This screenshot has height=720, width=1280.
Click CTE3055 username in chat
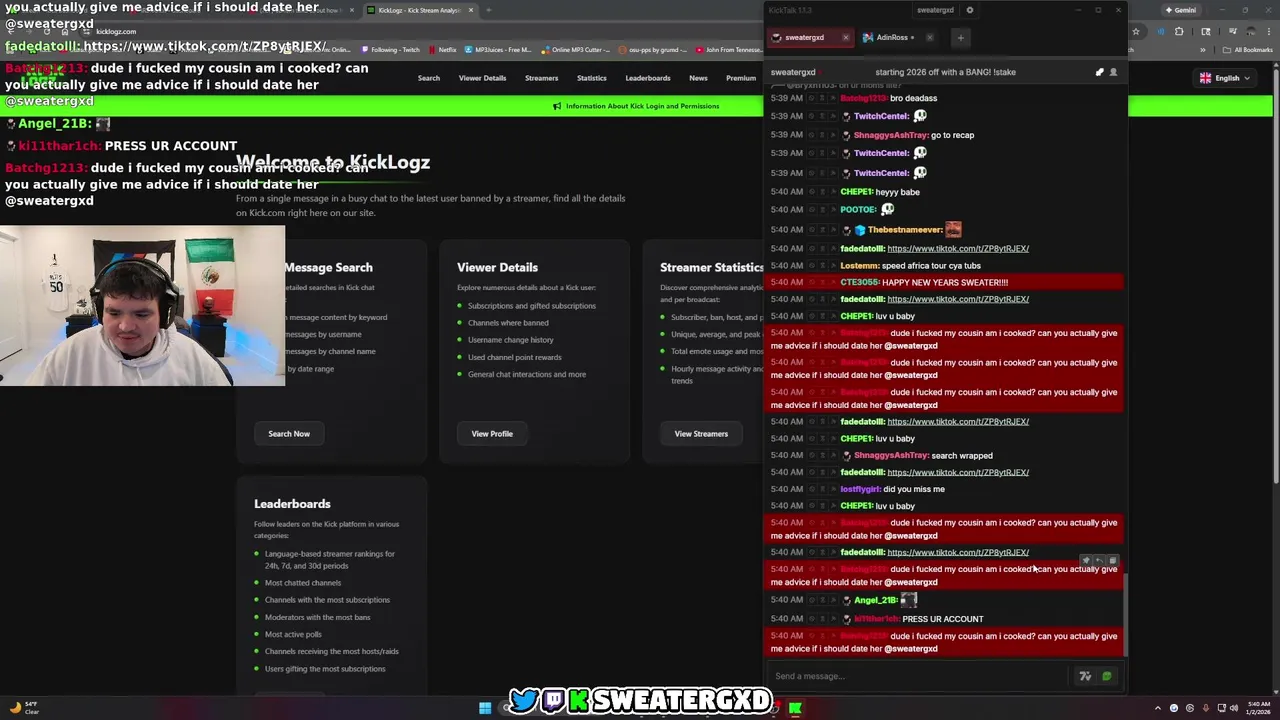[859, 282]
